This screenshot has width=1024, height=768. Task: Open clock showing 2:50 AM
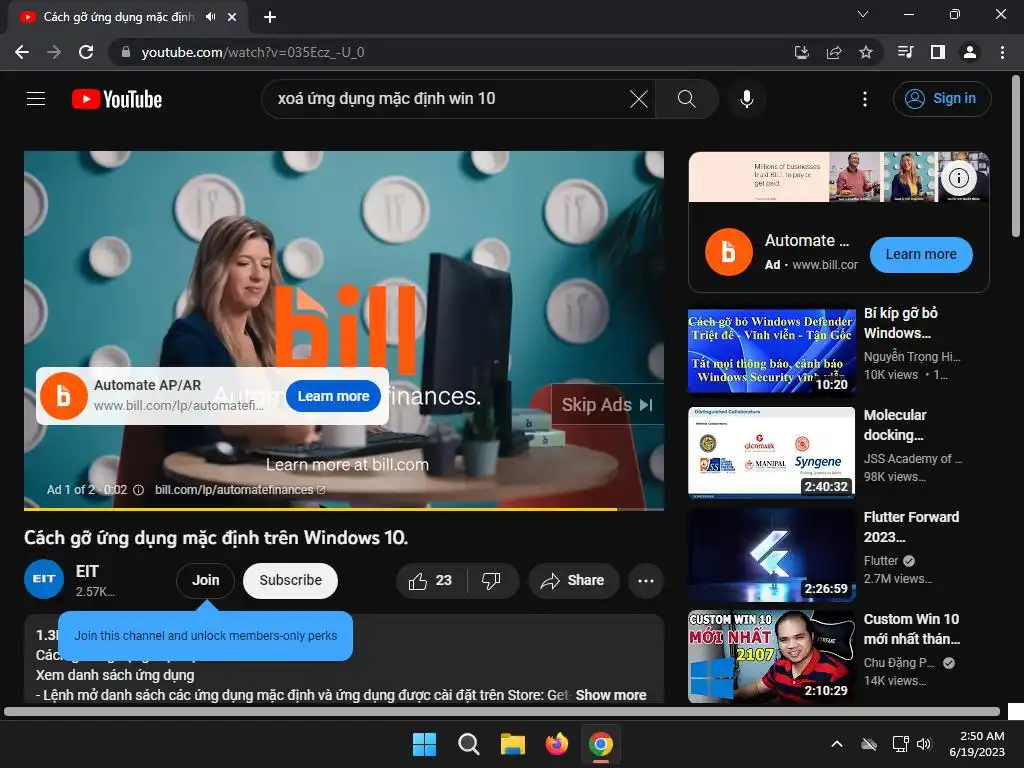976,744
